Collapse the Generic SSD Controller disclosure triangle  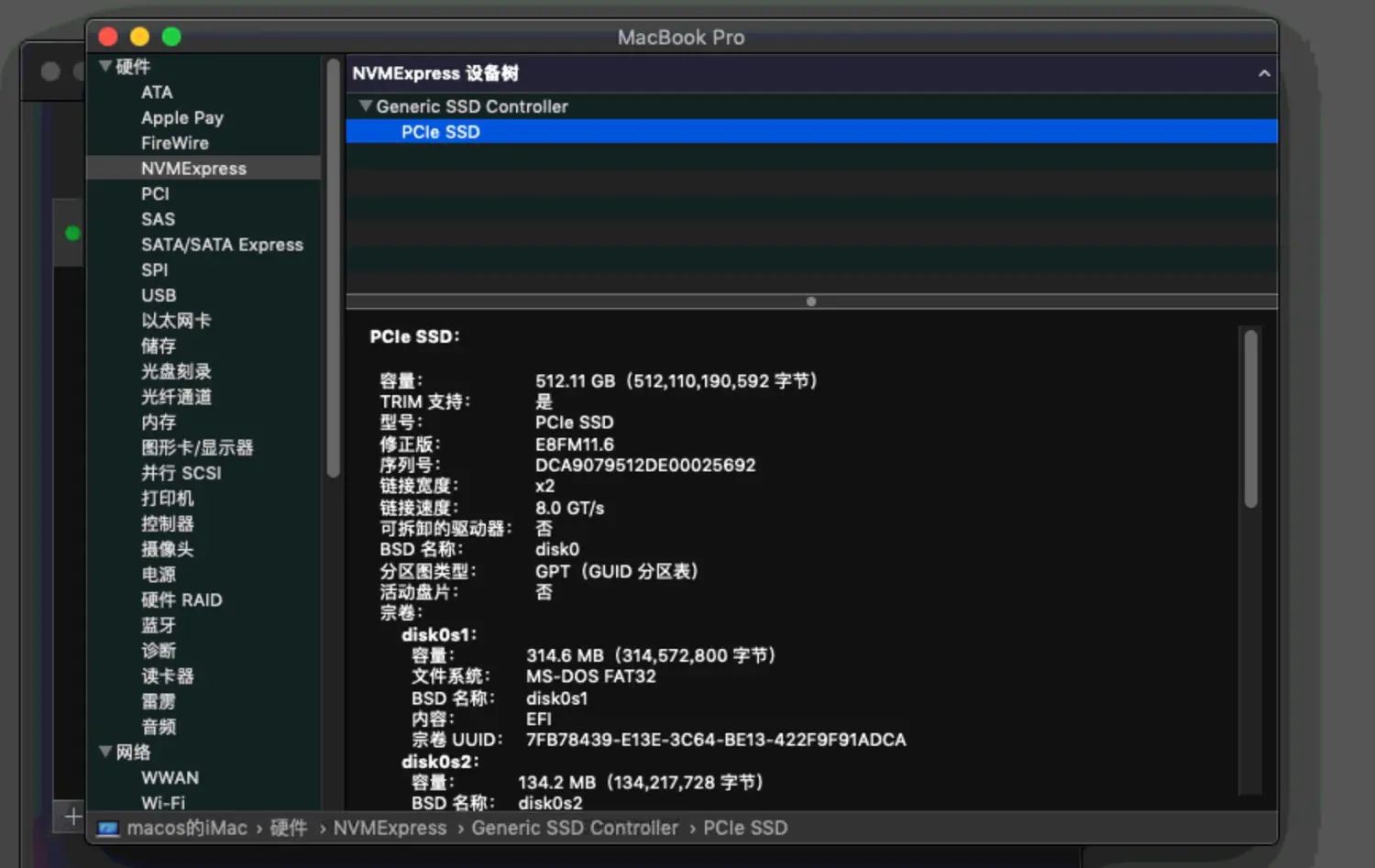coord(366,105)
